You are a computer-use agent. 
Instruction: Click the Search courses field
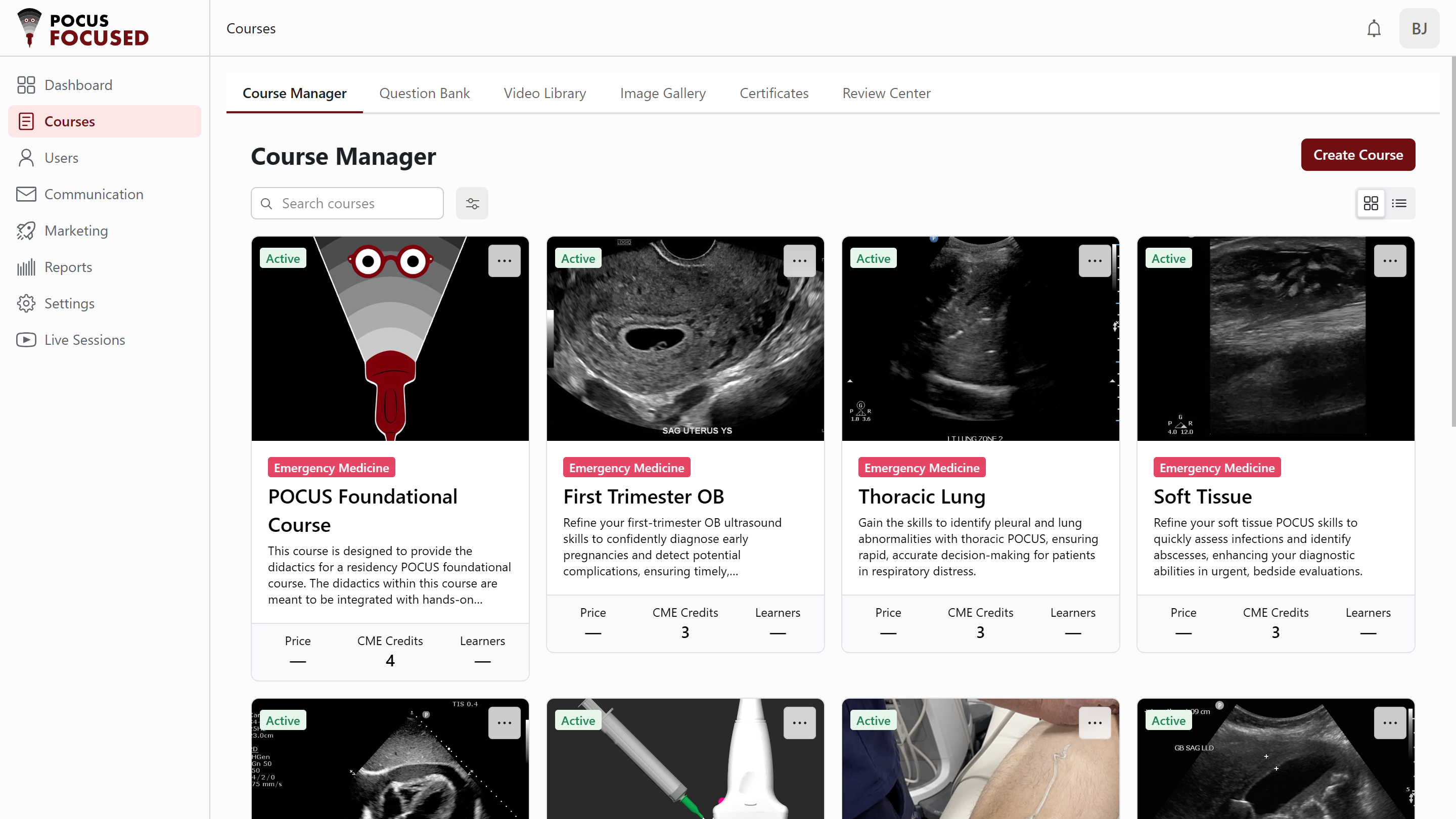[347, 203]
